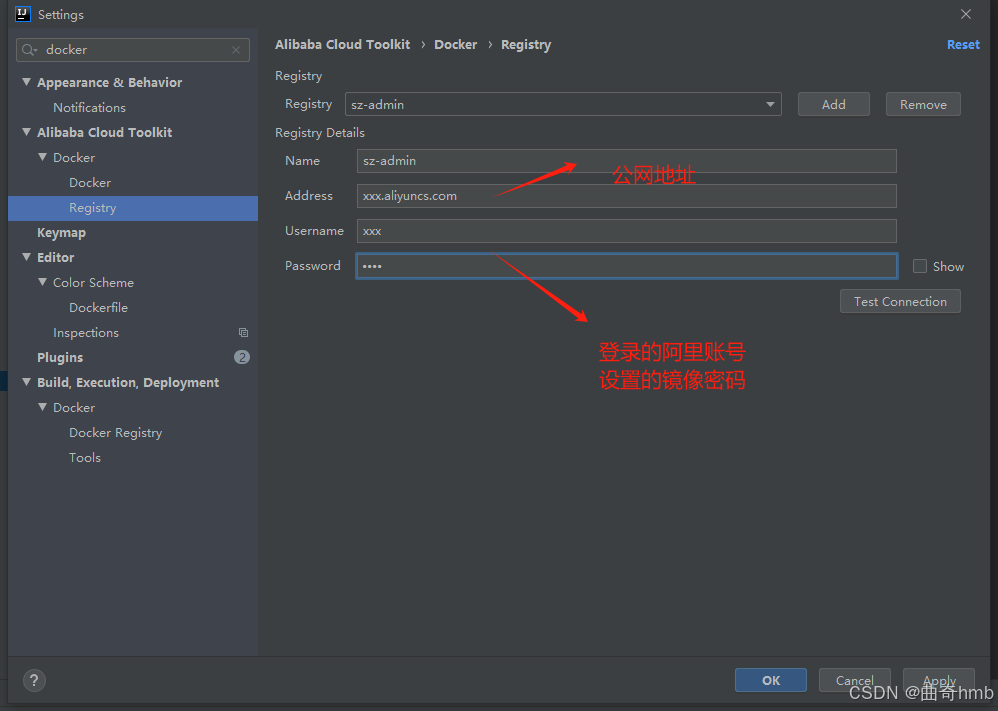Select Notifications in the settings tree
998x711 pixels.
pos(89,108)
